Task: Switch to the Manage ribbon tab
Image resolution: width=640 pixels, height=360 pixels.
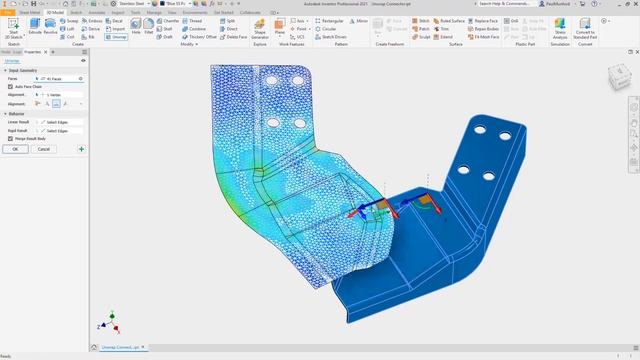Action: [x=154, y=13]
